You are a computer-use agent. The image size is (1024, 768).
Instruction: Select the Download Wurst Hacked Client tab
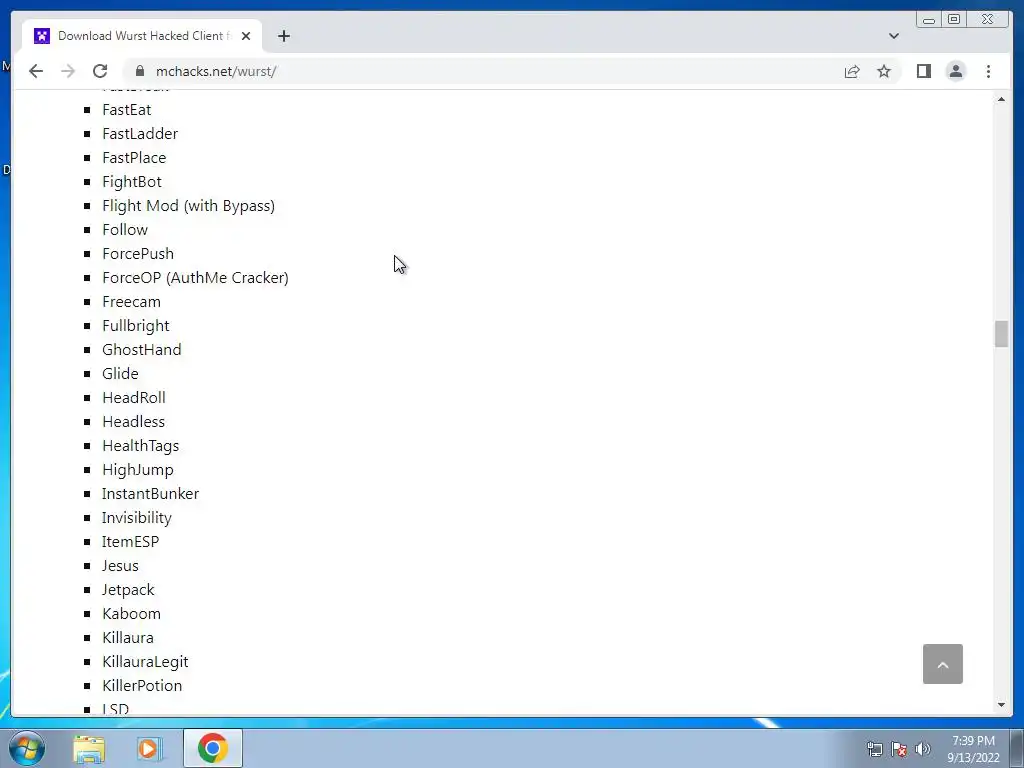pos(142,36)
